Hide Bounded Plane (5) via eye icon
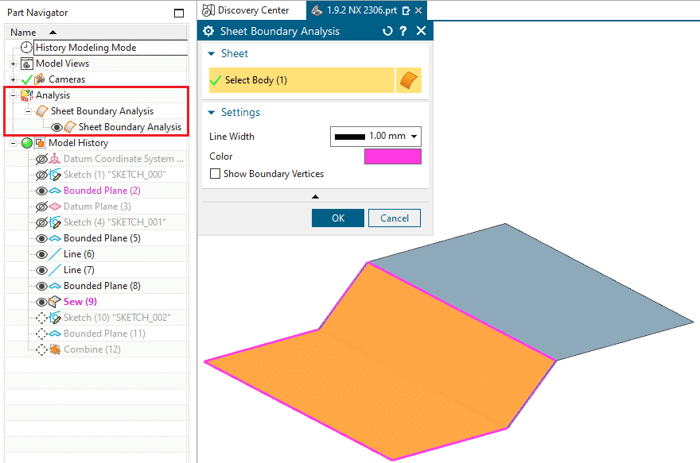This screenshot has width=700, height=463. click(x=42, y=238)
